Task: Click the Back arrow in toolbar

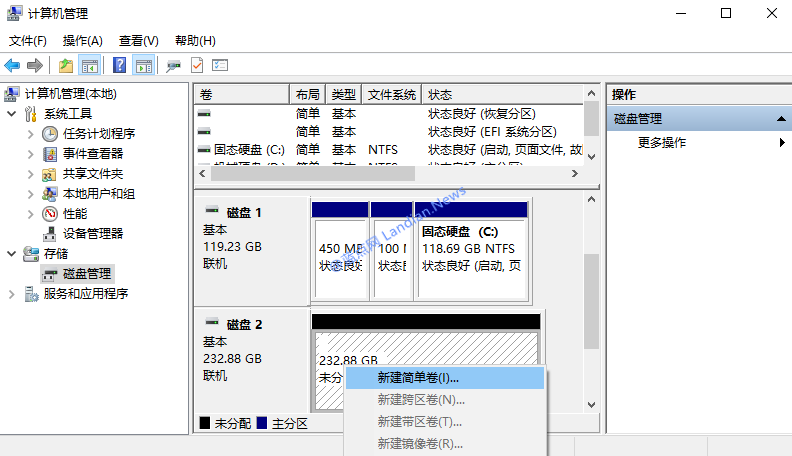Action: click(12, 65)
